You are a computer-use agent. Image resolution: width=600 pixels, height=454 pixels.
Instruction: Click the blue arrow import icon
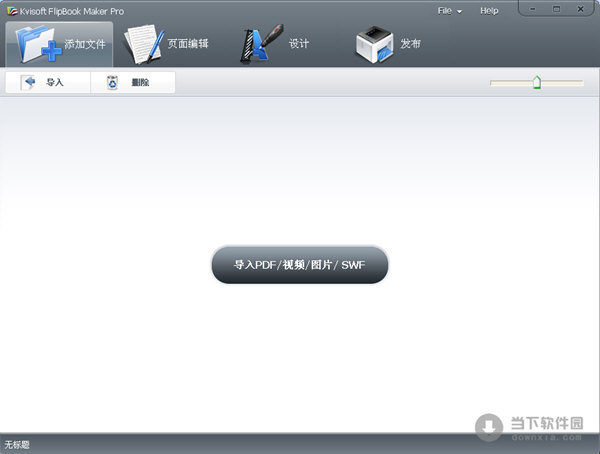(29, 82)
